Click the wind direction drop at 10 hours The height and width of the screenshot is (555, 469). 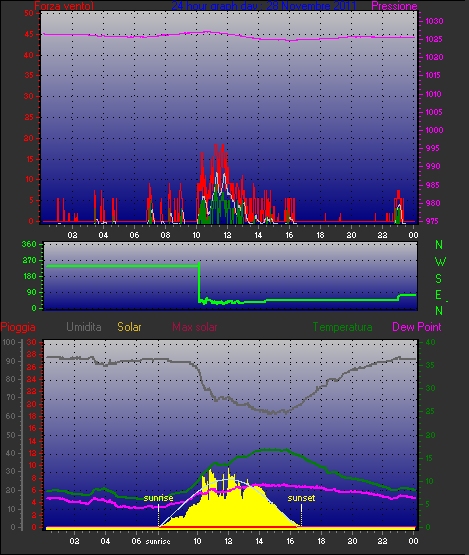tap(199, 282)
